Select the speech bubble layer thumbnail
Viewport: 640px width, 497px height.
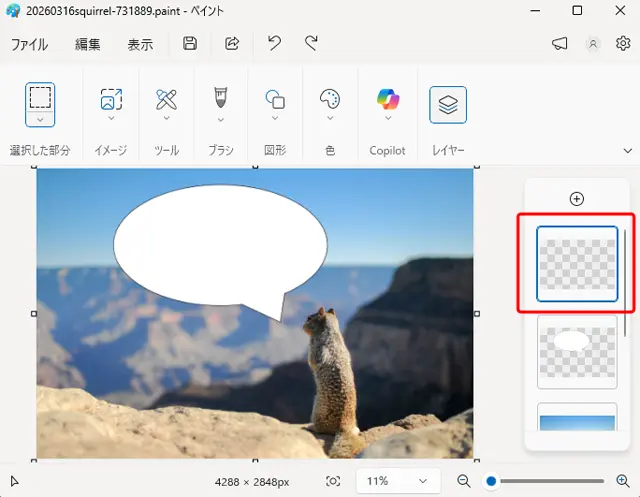point(577,352)
